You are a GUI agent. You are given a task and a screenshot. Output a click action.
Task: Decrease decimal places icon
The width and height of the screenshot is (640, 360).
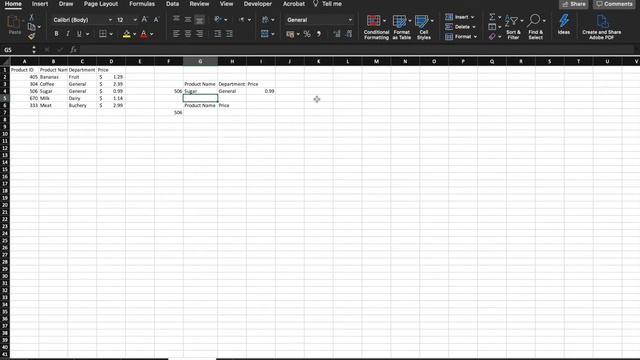[349, 34]
